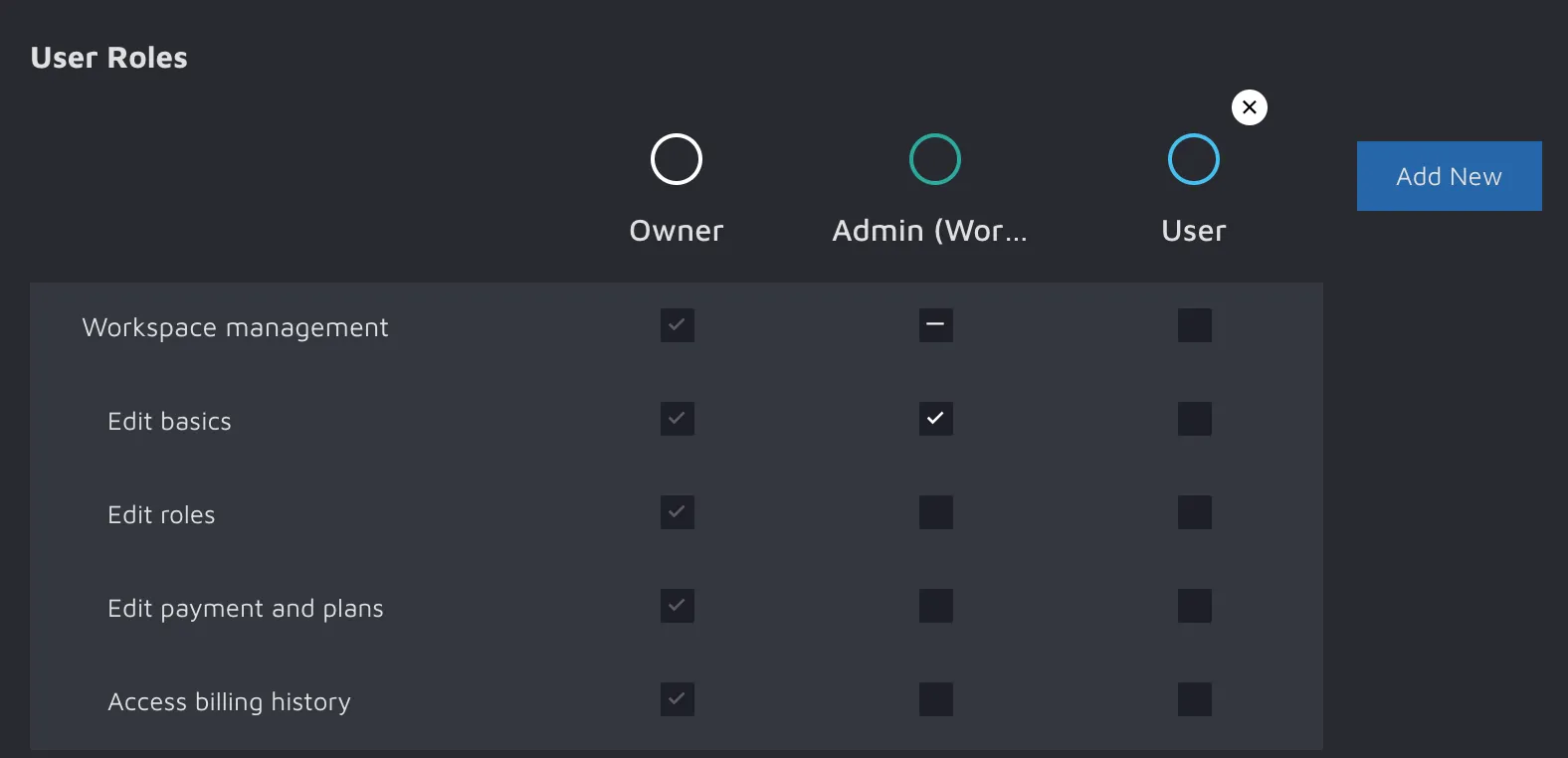Click the blue User role circle icon

pyautogui.click(x=1194, y=159)
